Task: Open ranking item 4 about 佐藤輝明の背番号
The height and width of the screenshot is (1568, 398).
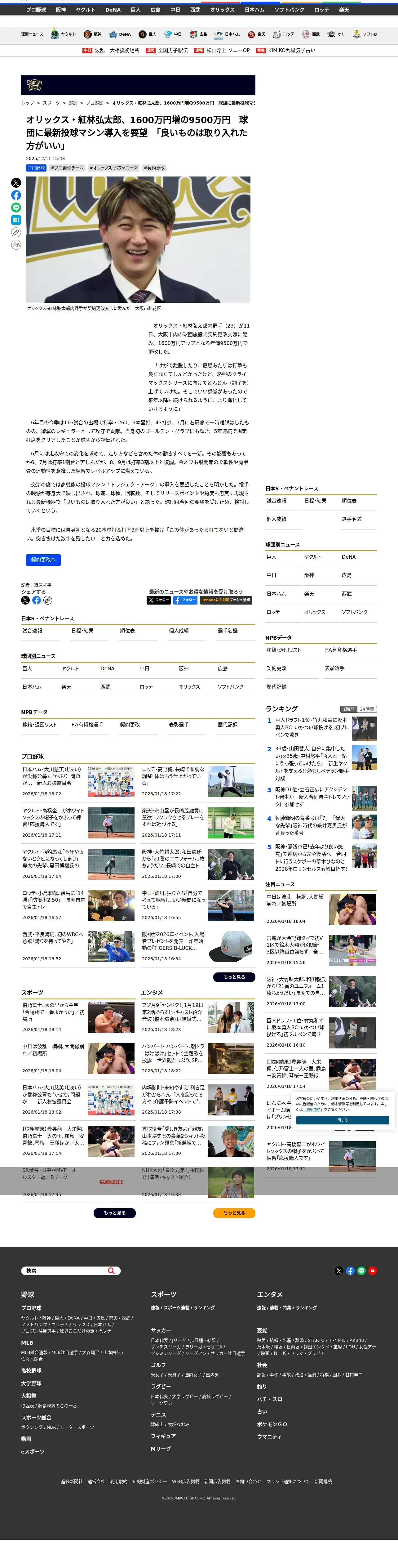Action: [x=311, y=826]
